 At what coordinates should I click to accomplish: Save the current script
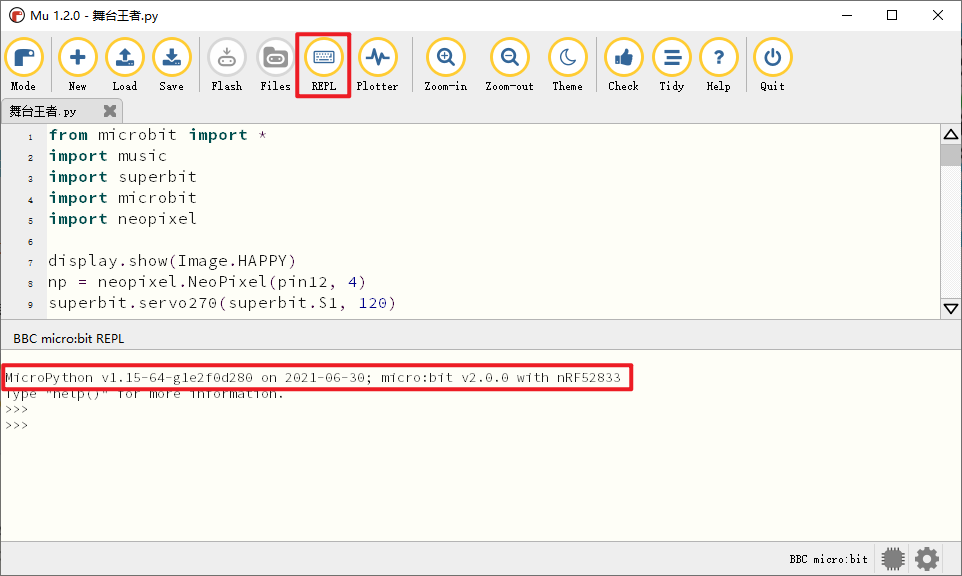tap(172, 64)
